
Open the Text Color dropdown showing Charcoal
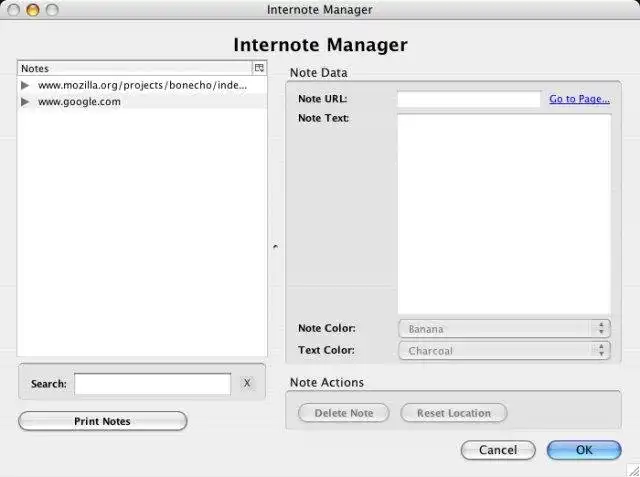[504, 351]
